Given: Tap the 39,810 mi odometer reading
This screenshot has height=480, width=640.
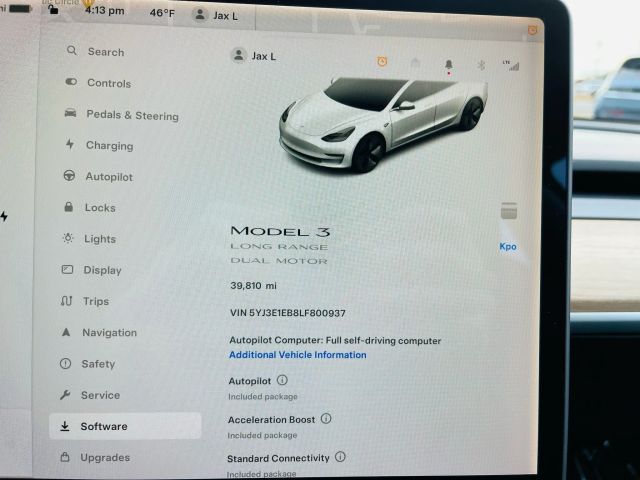Looking at the screenshot, I should [253, 285].
